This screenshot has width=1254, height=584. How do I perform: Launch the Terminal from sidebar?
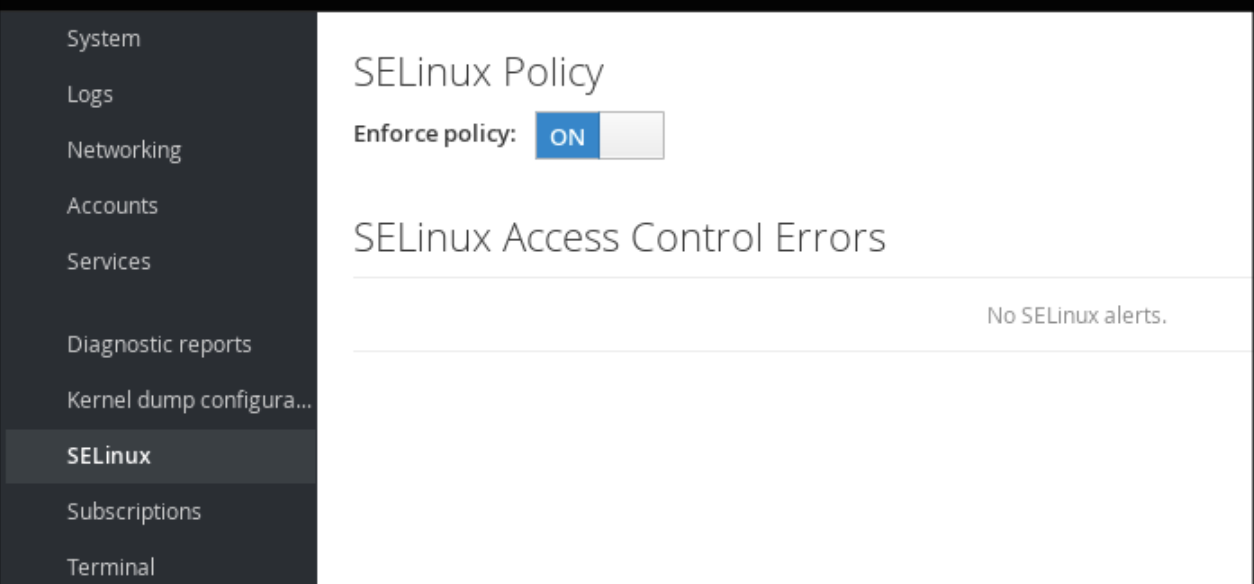click(111, 567)
